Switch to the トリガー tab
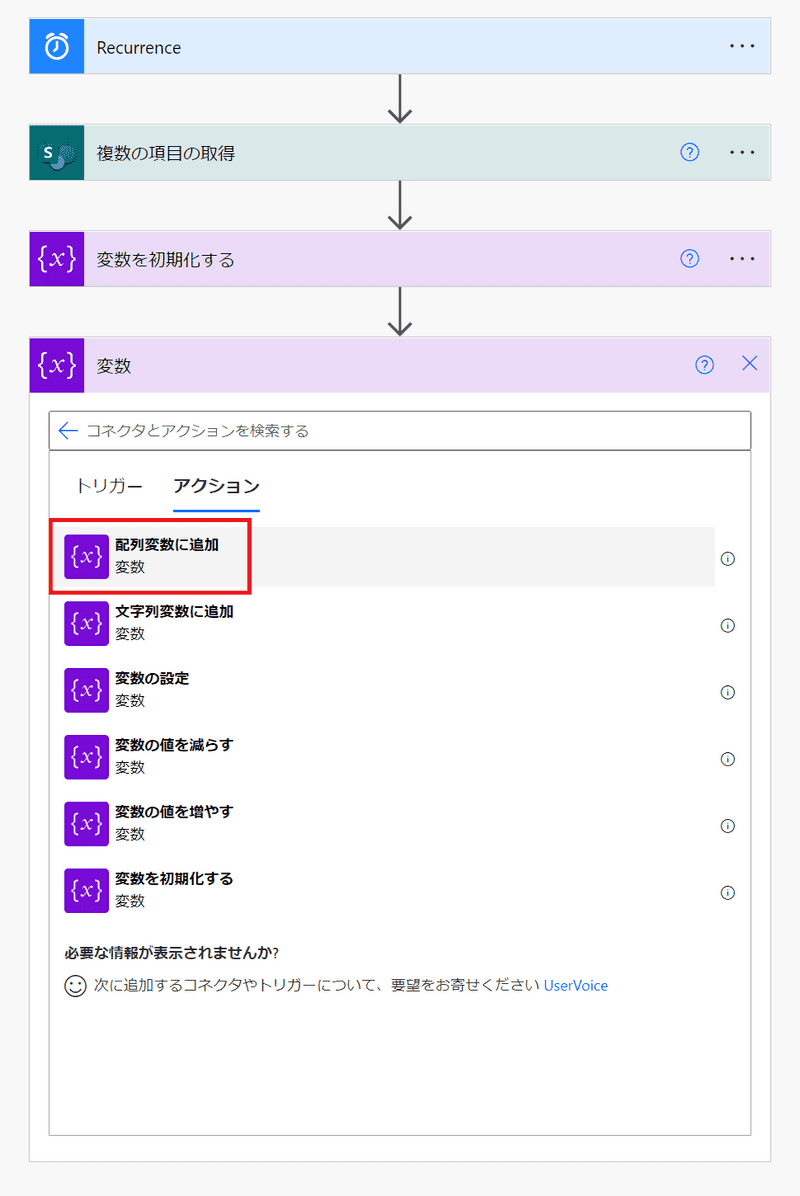Image resolution: width=800 pixels, height=1196 pixels. [109, 487]
